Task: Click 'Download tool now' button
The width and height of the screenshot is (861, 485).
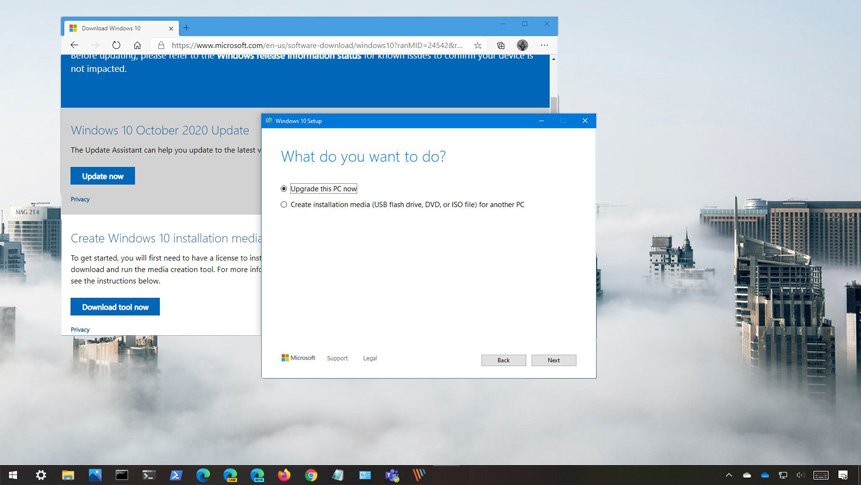Action: coord(115,307)
